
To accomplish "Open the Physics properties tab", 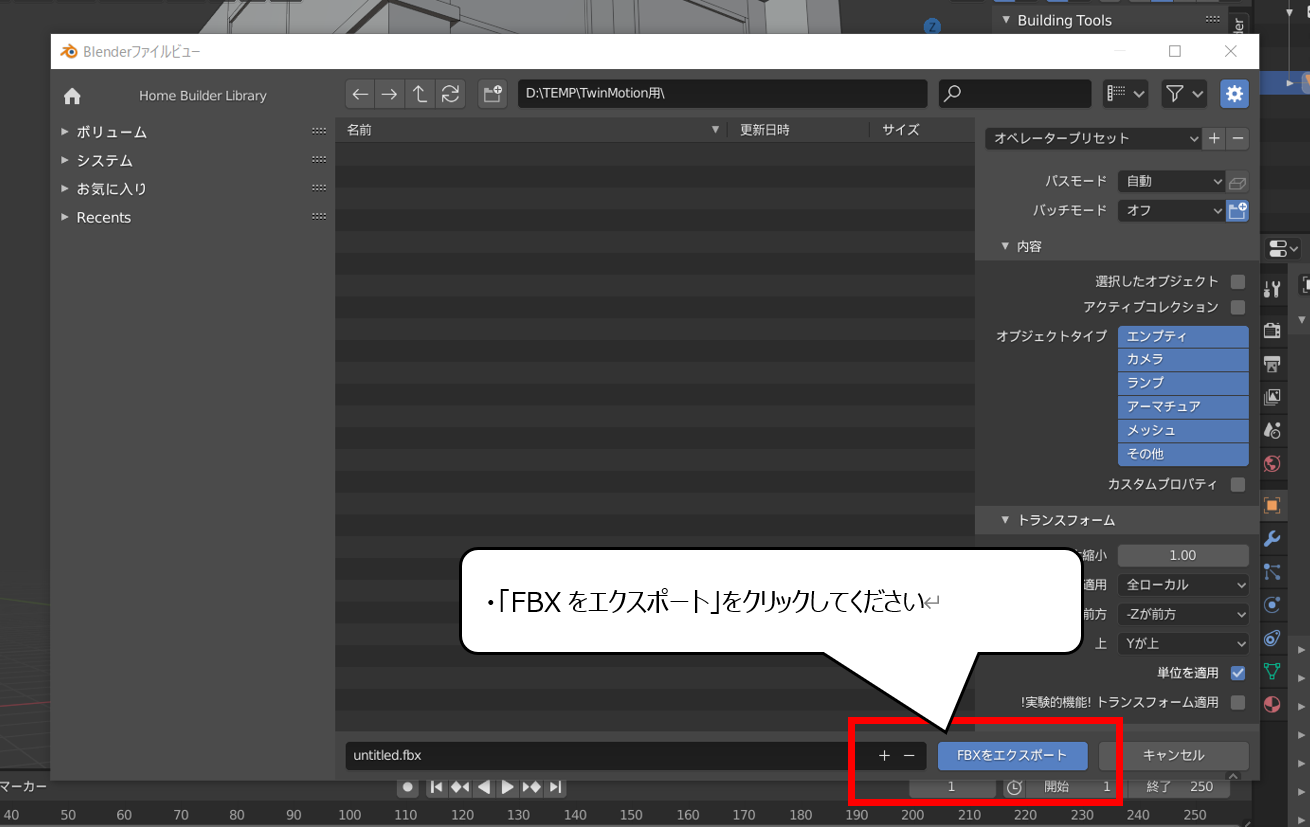I will (1272, 605).
